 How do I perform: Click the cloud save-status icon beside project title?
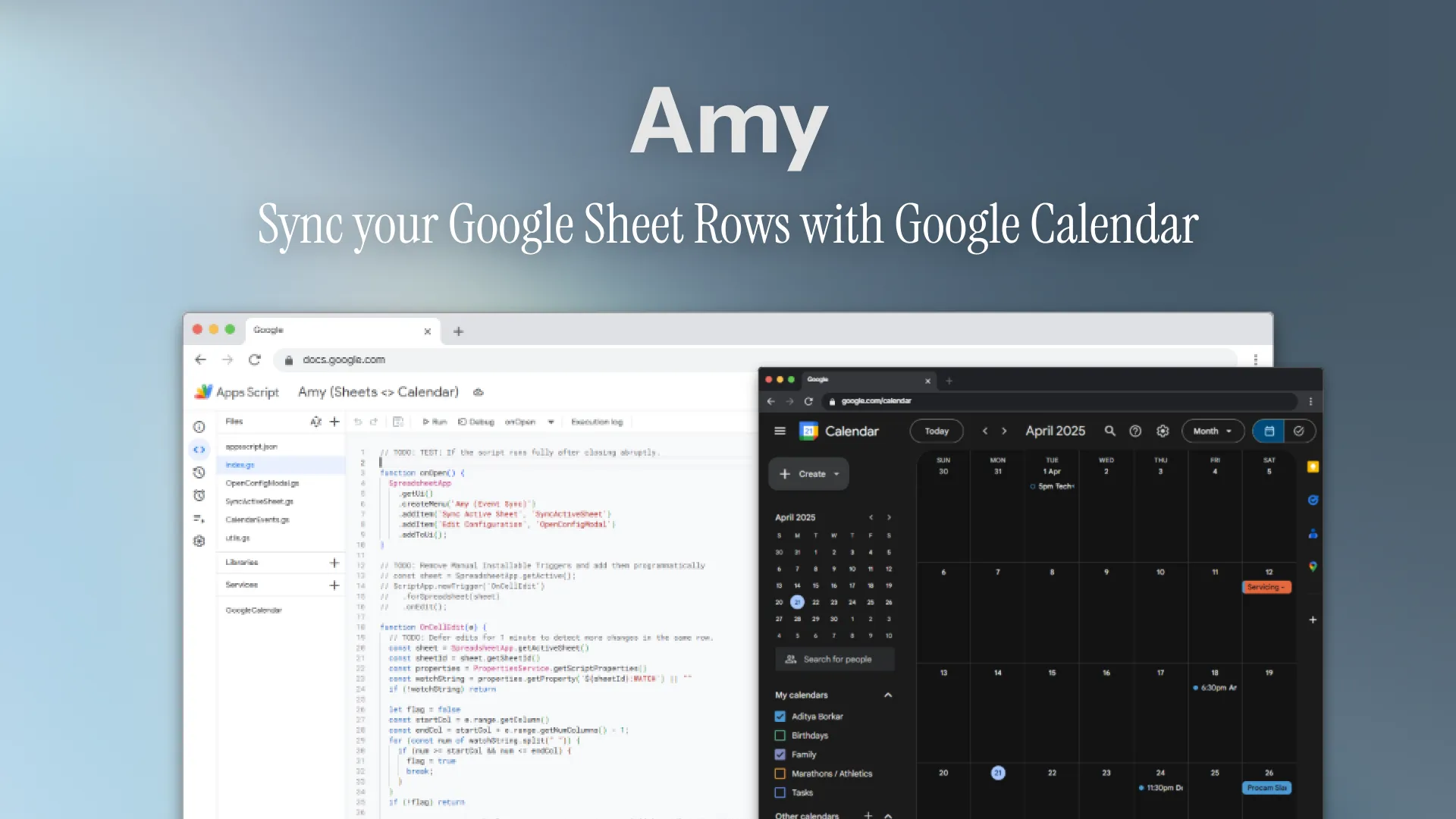[479, 392]
